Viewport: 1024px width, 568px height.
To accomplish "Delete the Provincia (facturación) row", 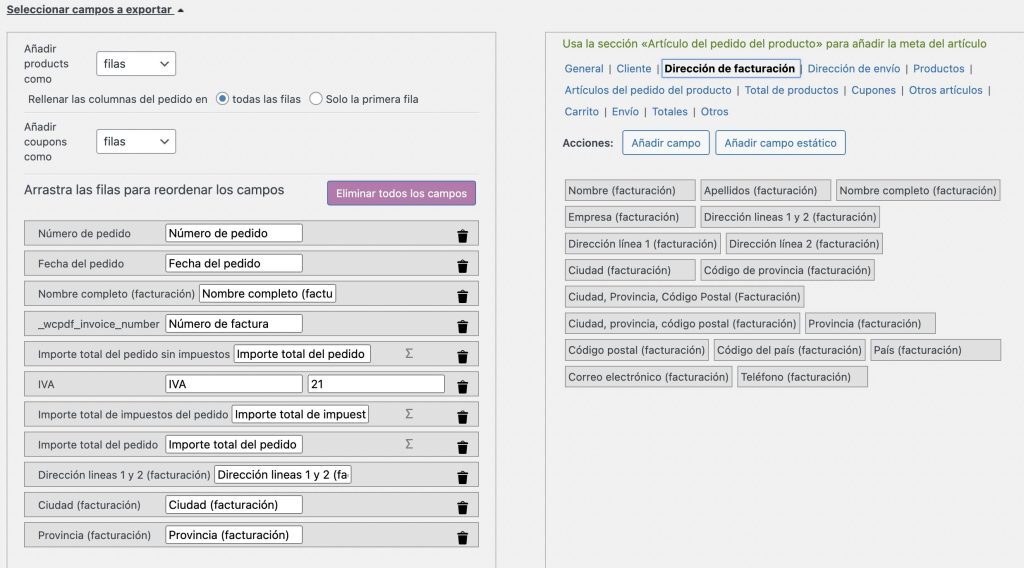I will point(462,537).
